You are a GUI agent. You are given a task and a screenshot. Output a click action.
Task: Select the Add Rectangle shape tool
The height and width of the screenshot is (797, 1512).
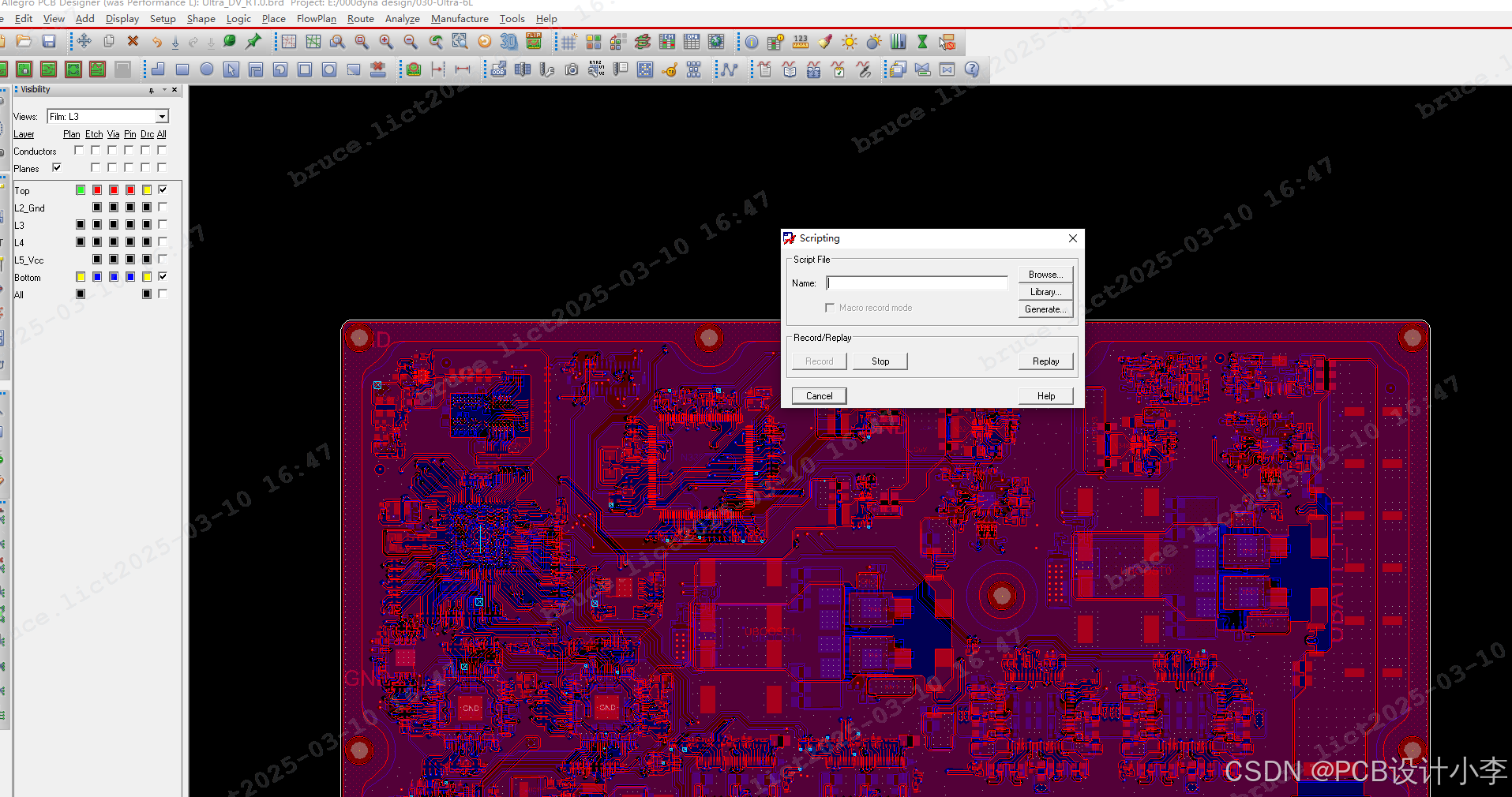182,69
